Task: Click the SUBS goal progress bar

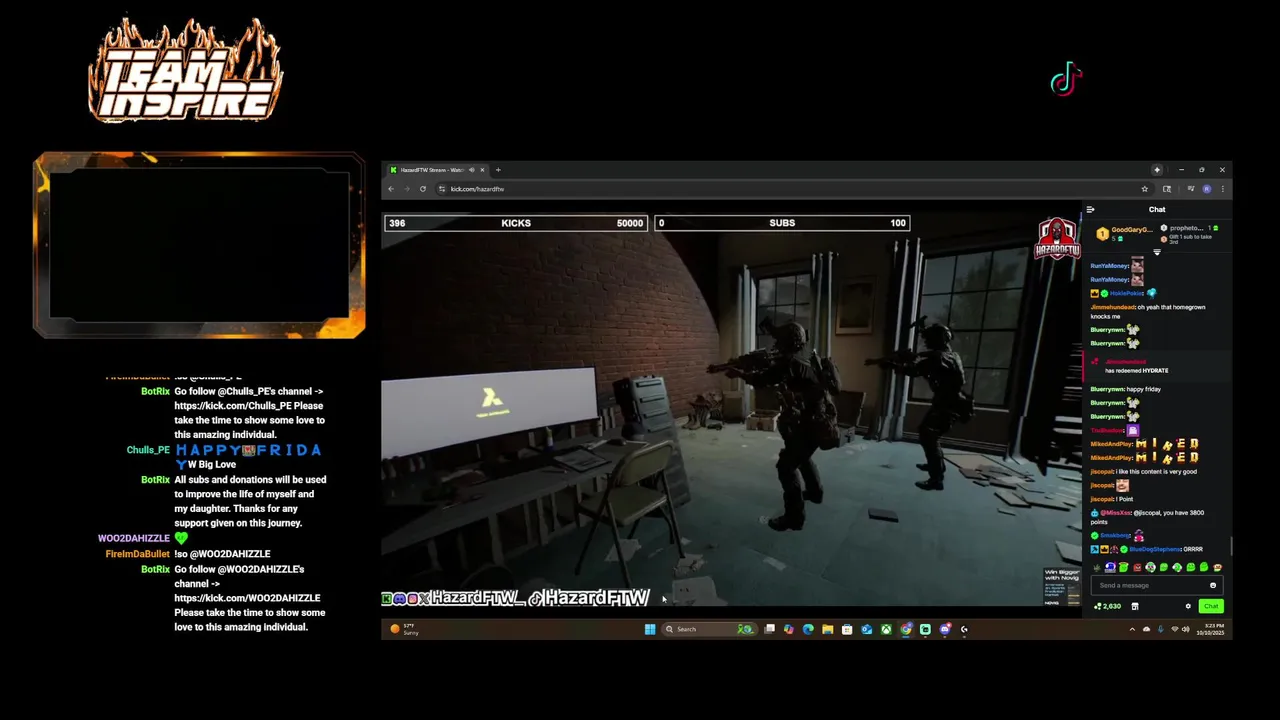Action: point(782,223)
